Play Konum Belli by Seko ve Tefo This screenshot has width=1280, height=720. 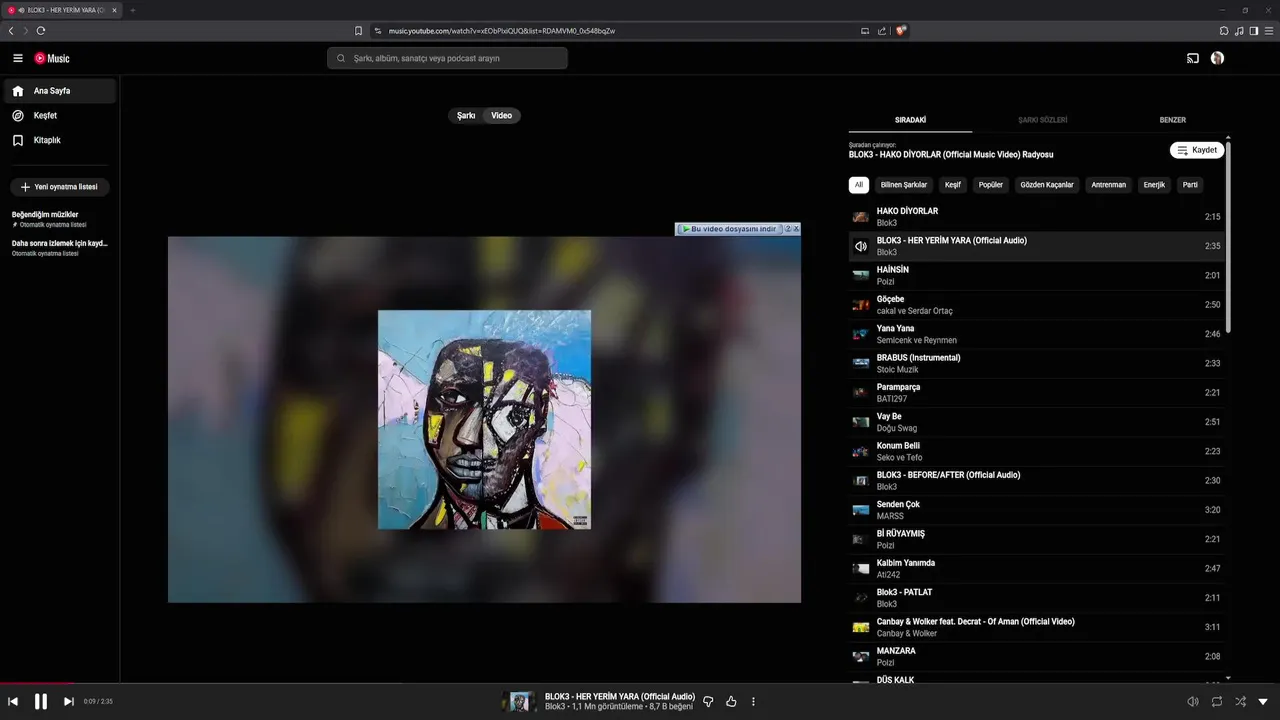[1036, 452]
